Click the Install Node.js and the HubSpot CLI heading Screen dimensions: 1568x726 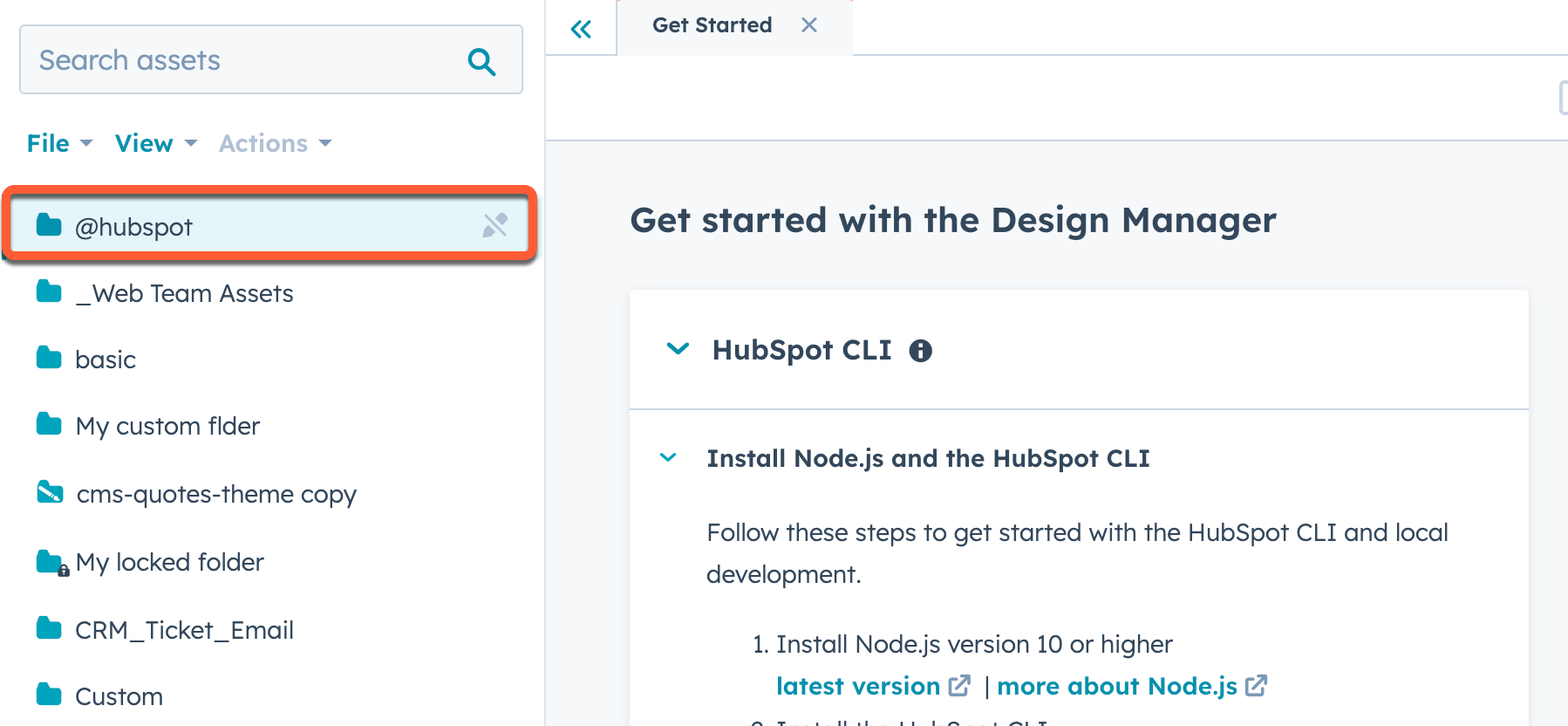click(x=928, y=458)
